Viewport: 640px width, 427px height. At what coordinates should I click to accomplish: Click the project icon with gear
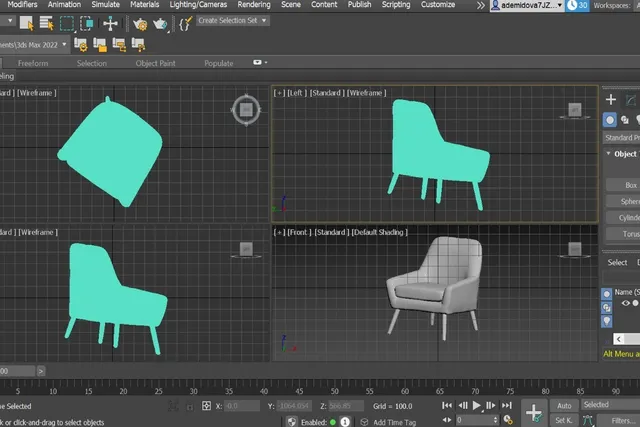pyautogui.click(x=80, y=45)
